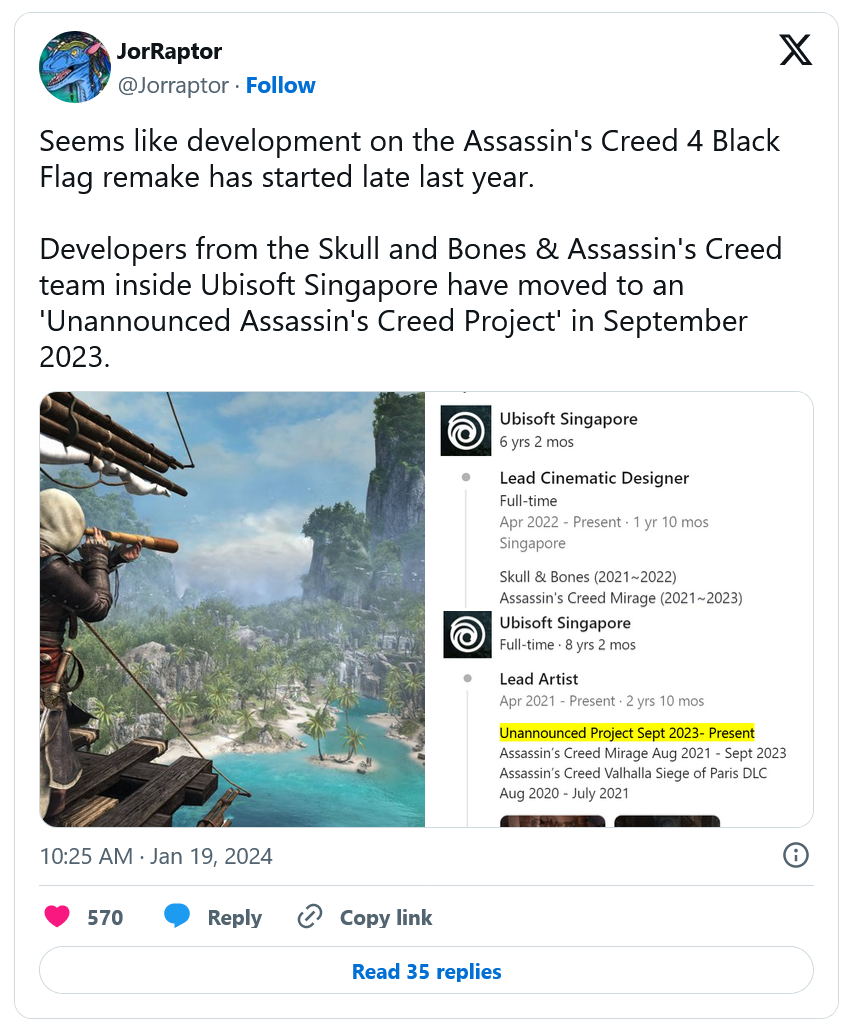Open the 10:25 AM Jan 19, 2024 timestamp
This screenshot has width=850, height=1035.
(156, 856)
